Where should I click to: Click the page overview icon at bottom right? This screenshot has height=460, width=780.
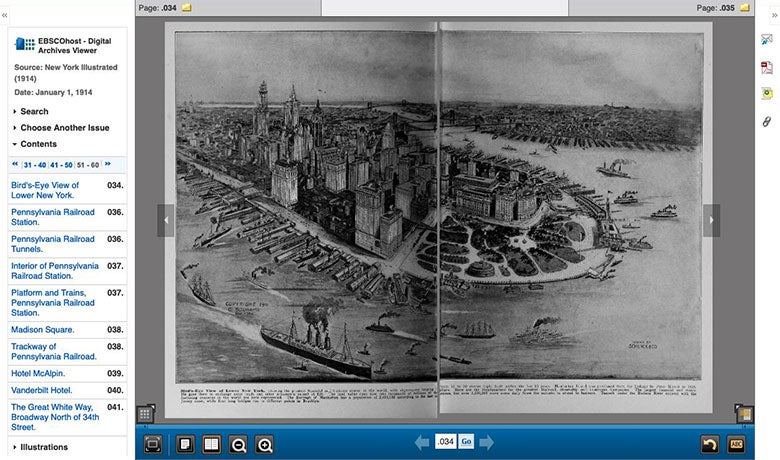[744, 414]
